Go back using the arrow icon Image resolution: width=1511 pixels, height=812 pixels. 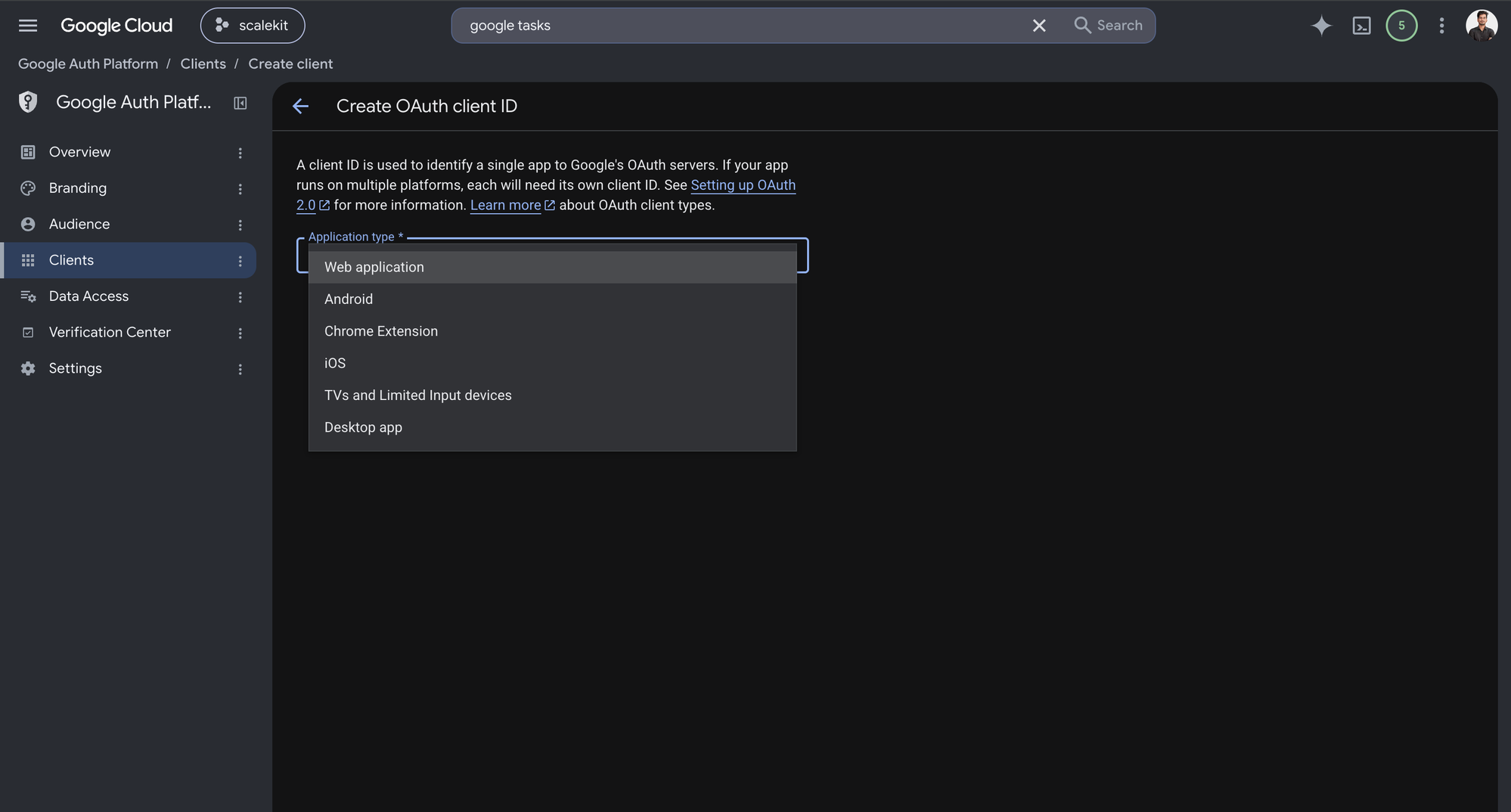coord(300,107)
